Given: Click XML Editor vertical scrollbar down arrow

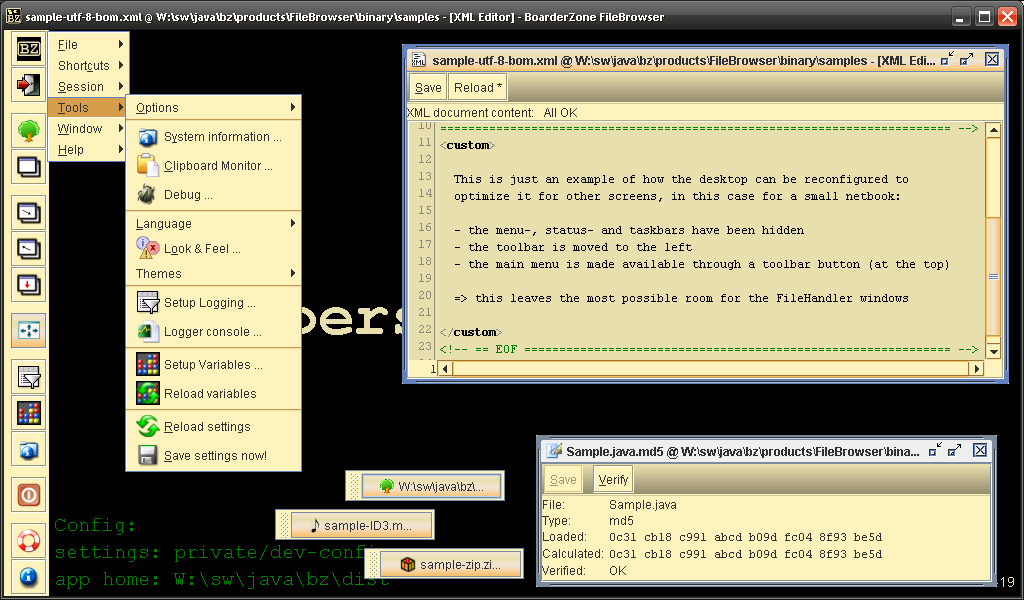Looking at the screenshot, I should pos(993,351).
